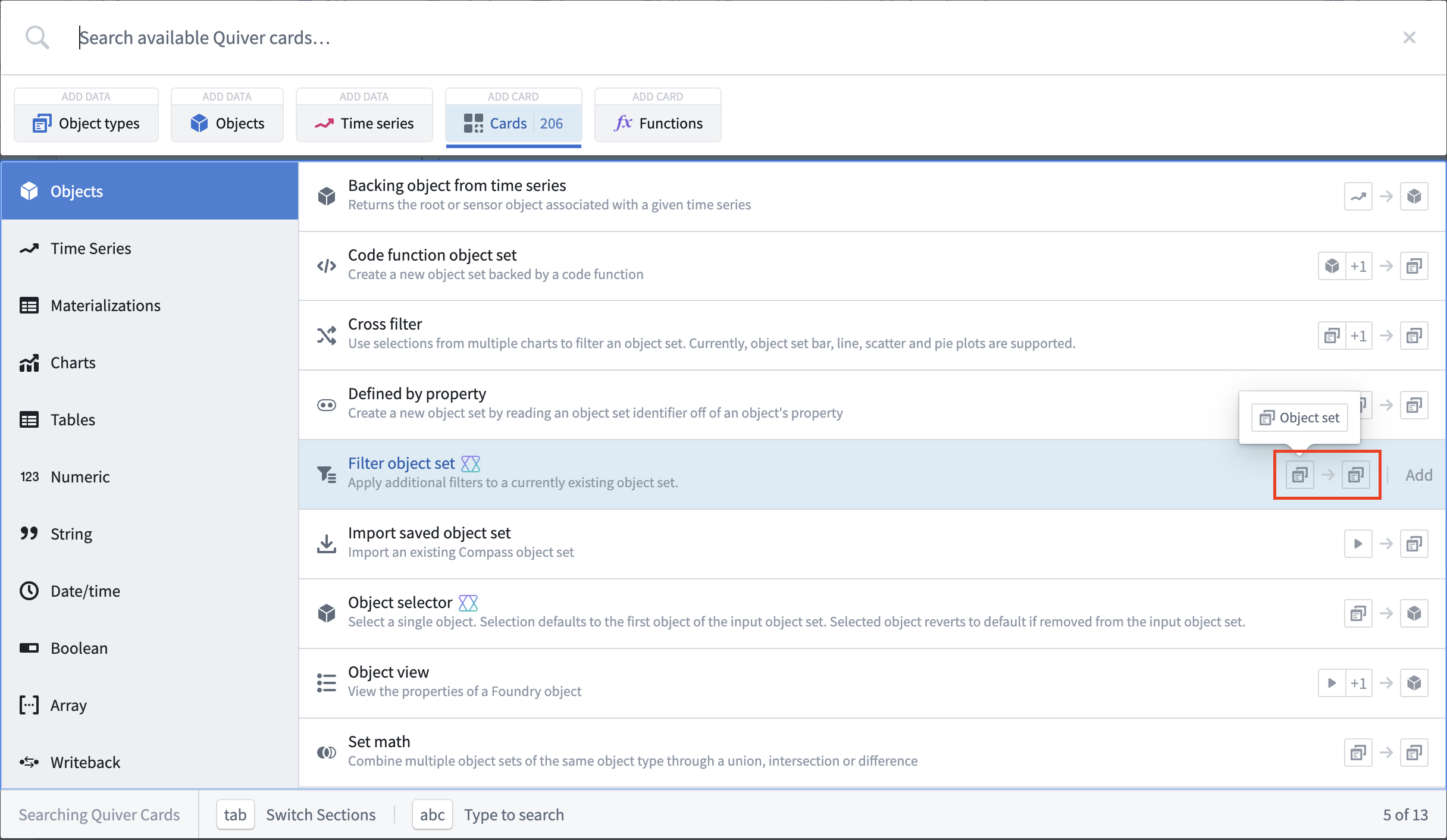The image size is (1447, 840).
Task: Click the play input icon of Import saved object set
Action: click(x=1358, y=544)
